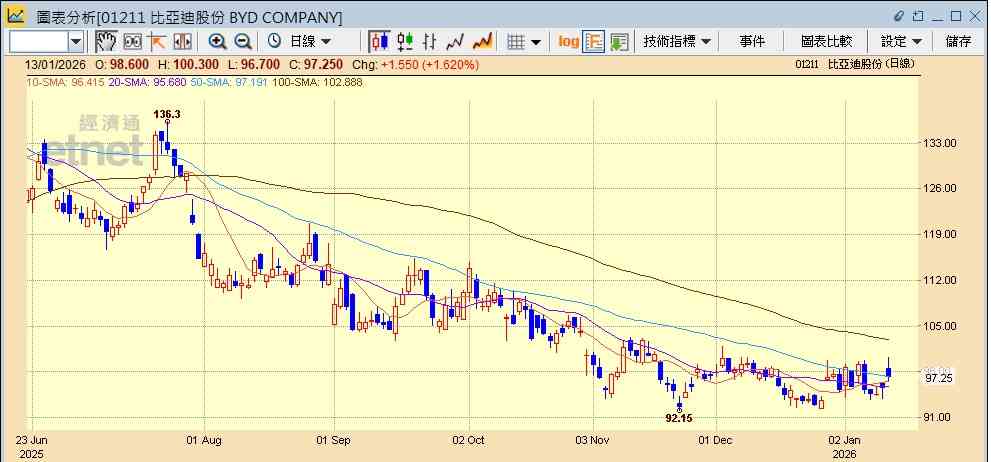Click the 133.00 price axis label

click(x=941, y=143)
